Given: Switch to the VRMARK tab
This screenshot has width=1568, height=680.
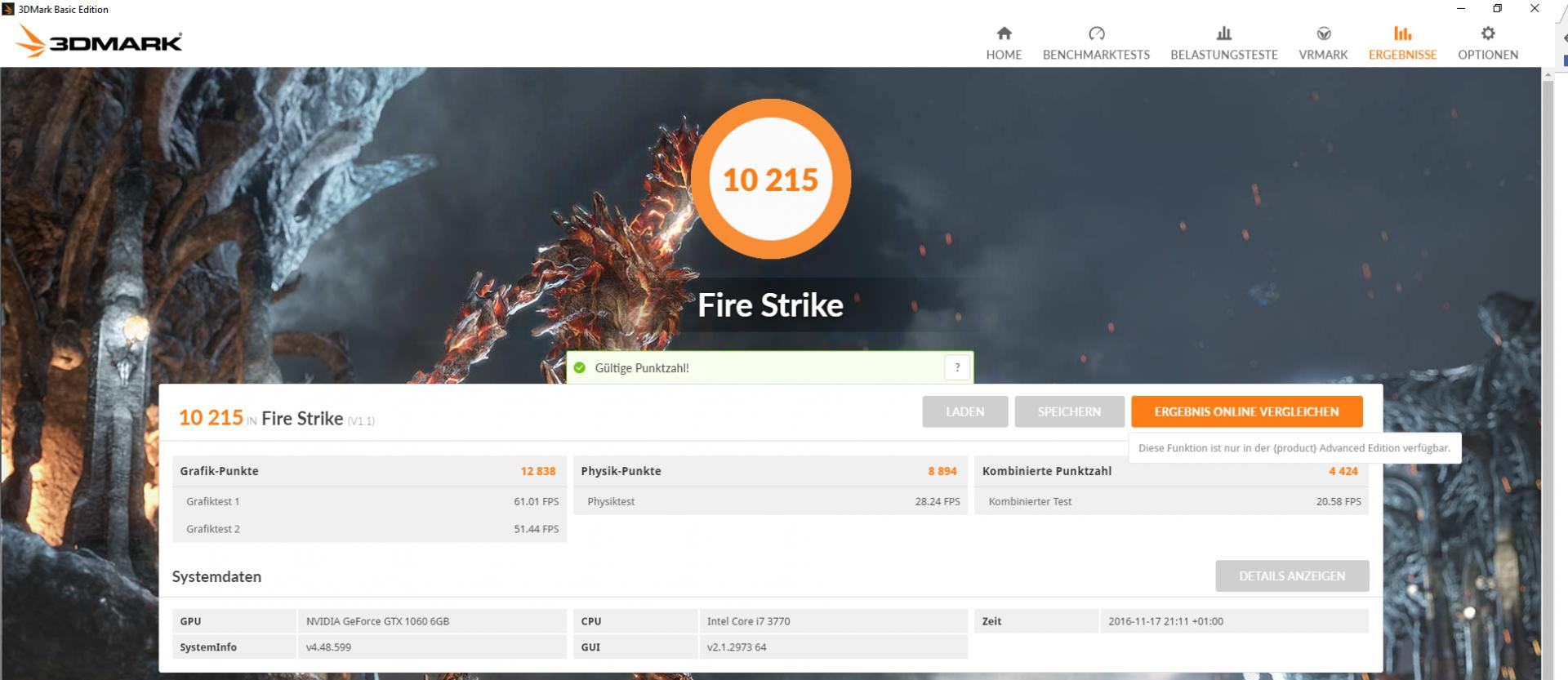Looking at the screenshot, I should pyautogui.click(x=1323, y=43).
